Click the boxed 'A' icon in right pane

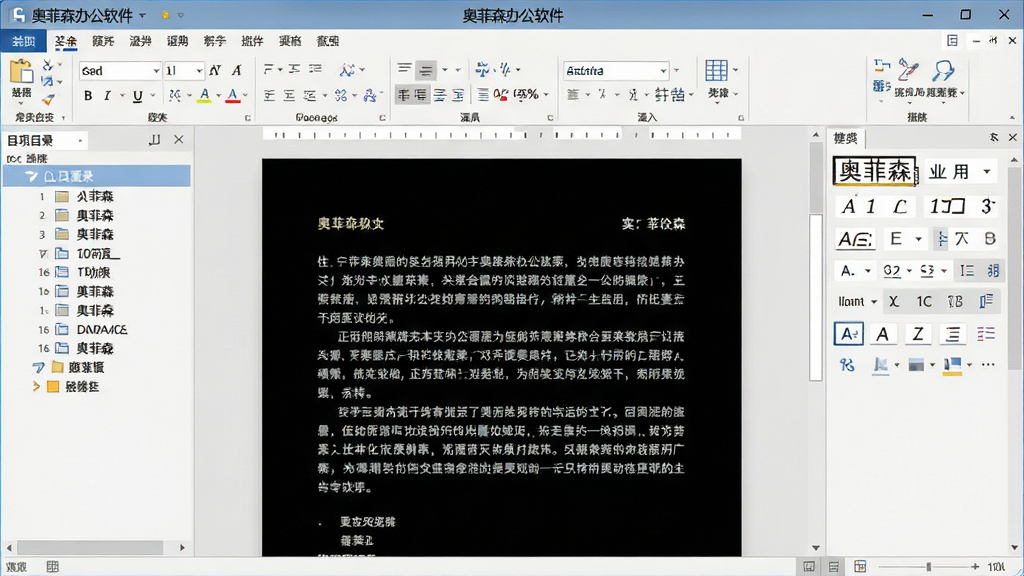tap(848, 334)
